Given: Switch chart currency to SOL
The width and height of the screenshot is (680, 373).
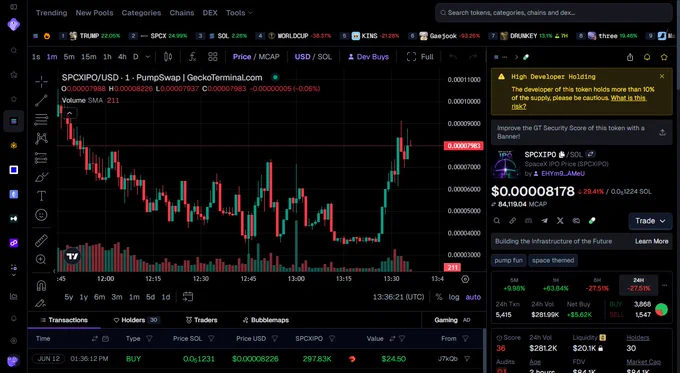Looking at the screenshot, I should click(324, 57).
